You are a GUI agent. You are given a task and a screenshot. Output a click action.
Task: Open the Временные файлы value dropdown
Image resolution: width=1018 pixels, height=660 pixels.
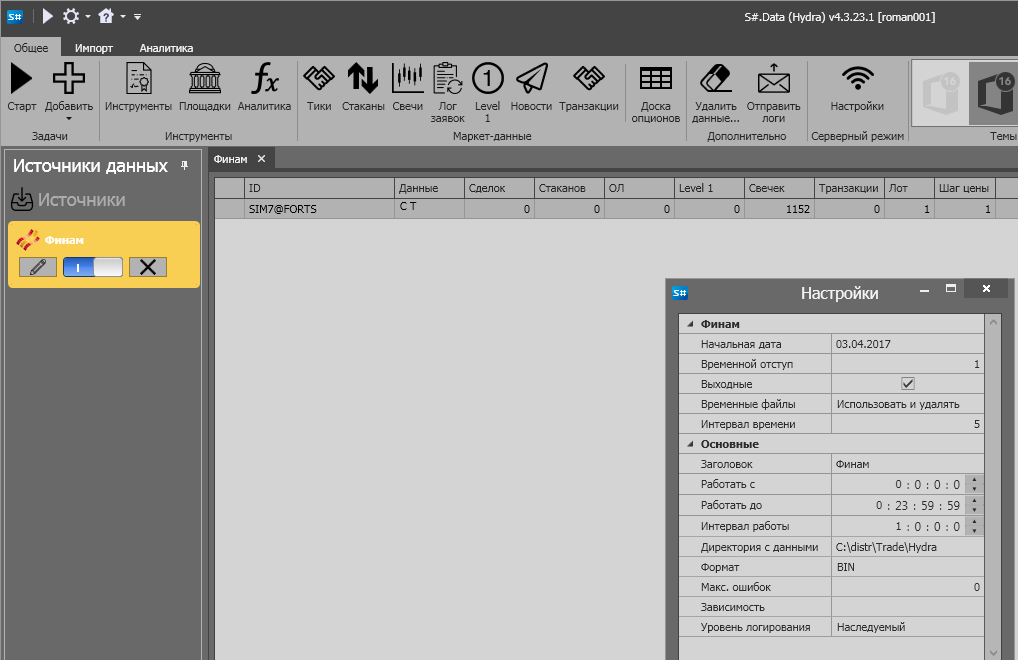tap(908, 404)
